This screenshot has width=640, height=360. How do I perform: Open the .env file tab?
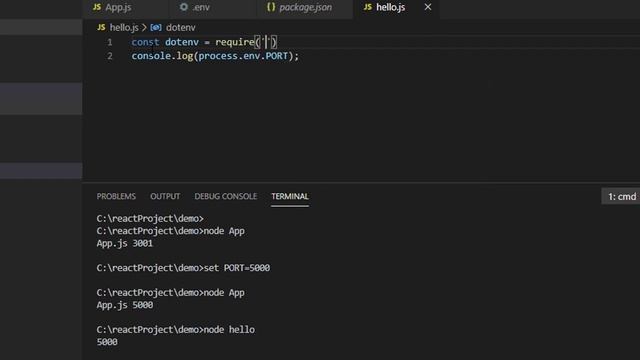(212, 7)
